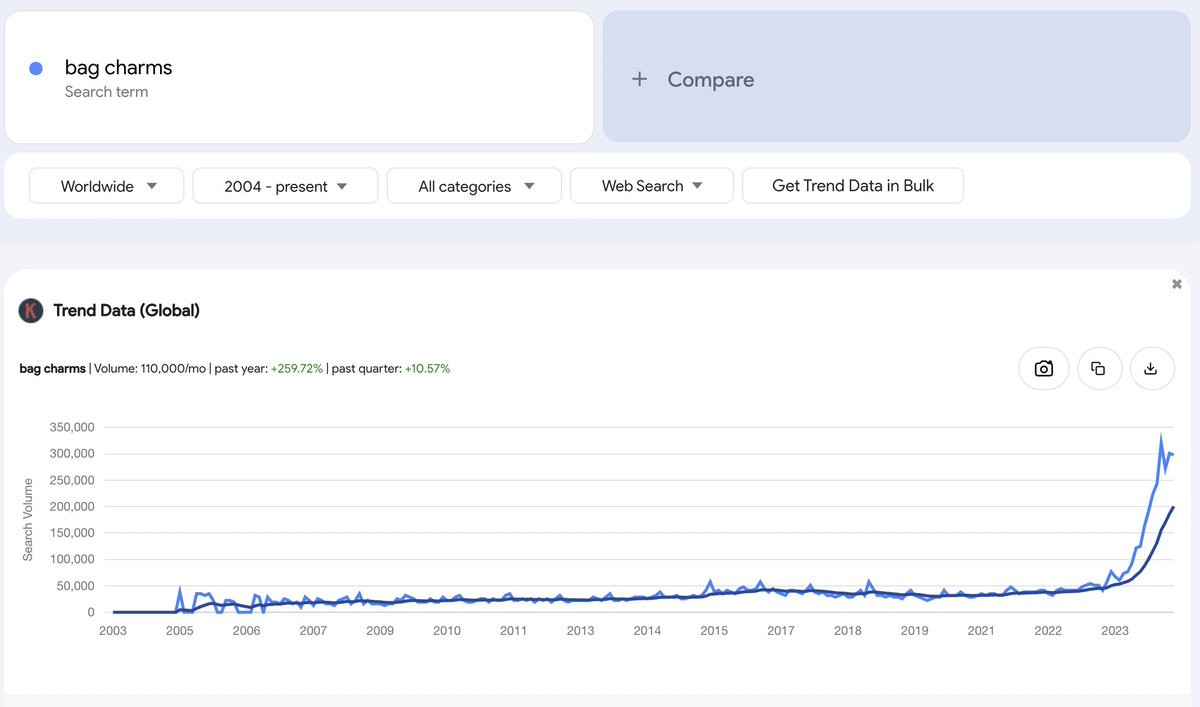Click the blue dot next to bag charms
Screen dimensions: 1200x707
click(x=36, y=69)
